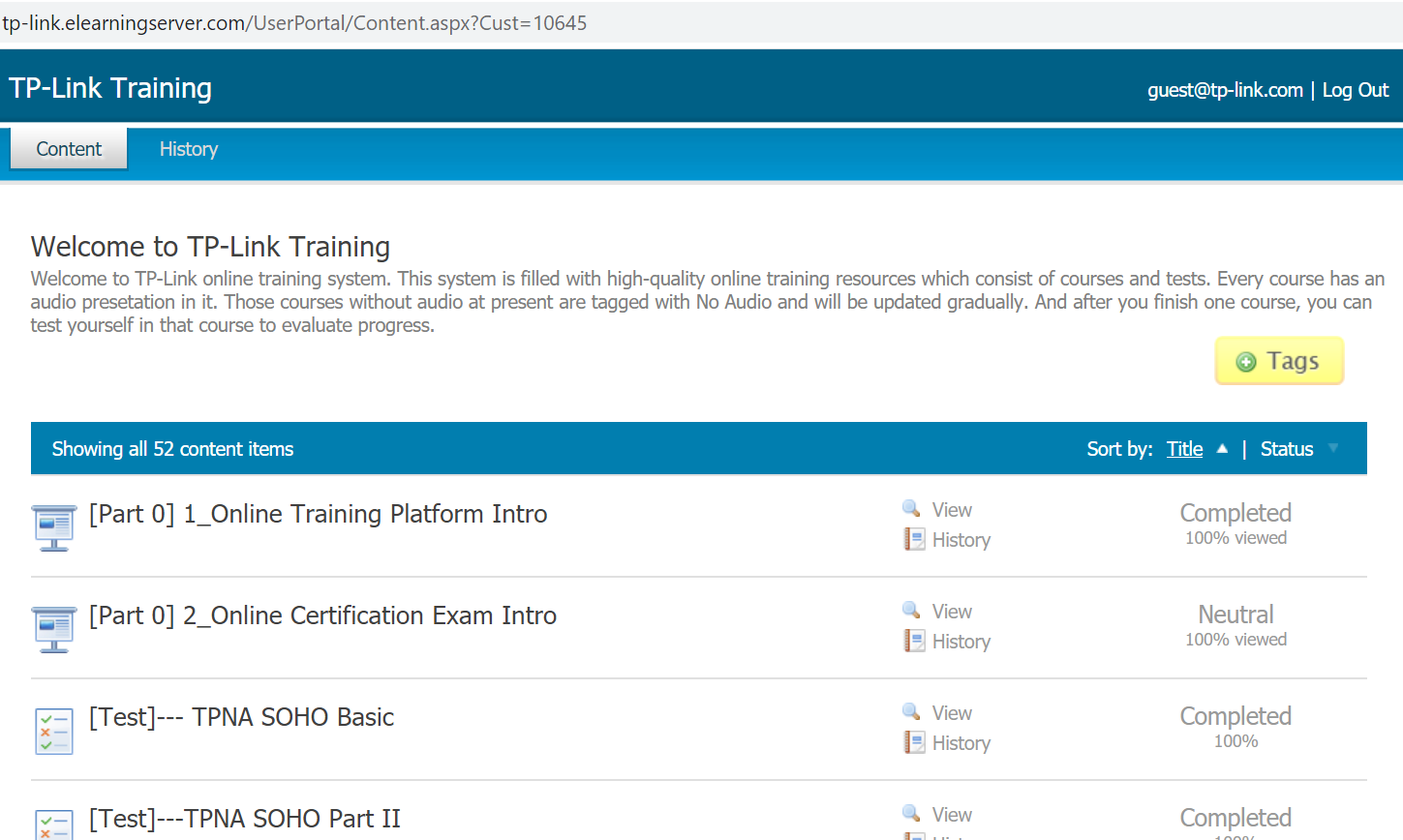Click History link for Online Certification Exam Intro
The height and width of the screenshot is (840, 1403).
pos(961,642)
